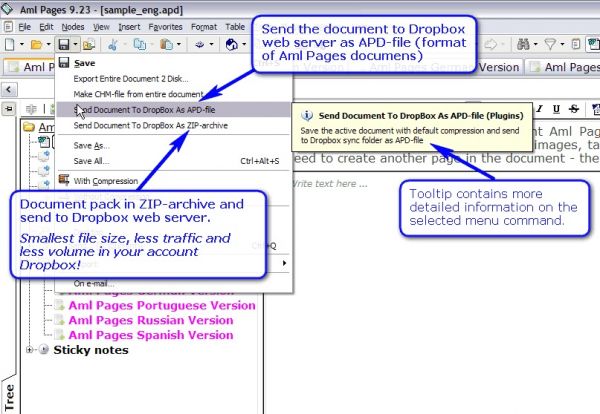Click the Copy toolbar icon
Screen dimensions: 600x414
tap(139, 44)
